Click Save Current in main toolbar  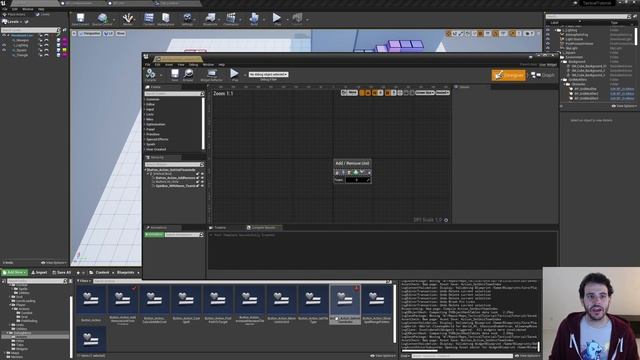[x=80, y=19]
